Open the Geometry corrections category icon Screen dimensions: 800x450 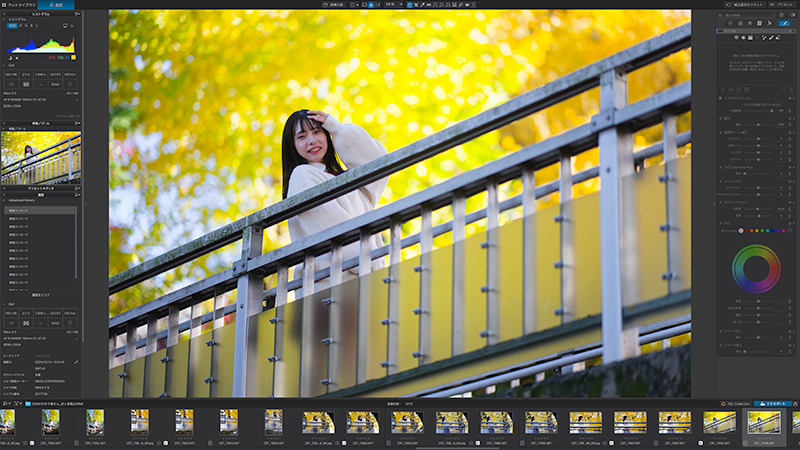pyautogui.click(x=760, y=23)
